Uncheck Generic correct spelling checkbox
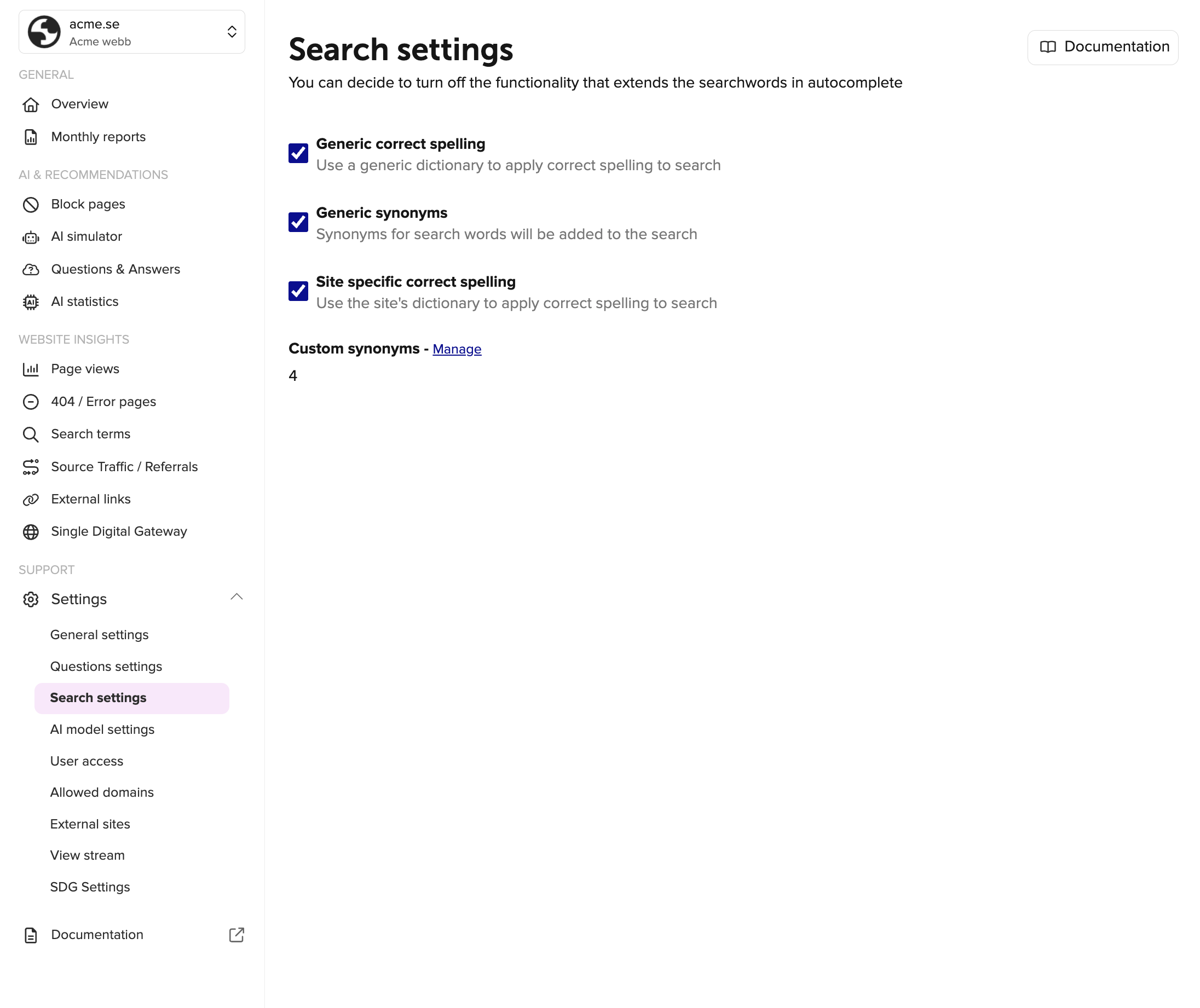Screen dimensions: 1200x1008 298,153
